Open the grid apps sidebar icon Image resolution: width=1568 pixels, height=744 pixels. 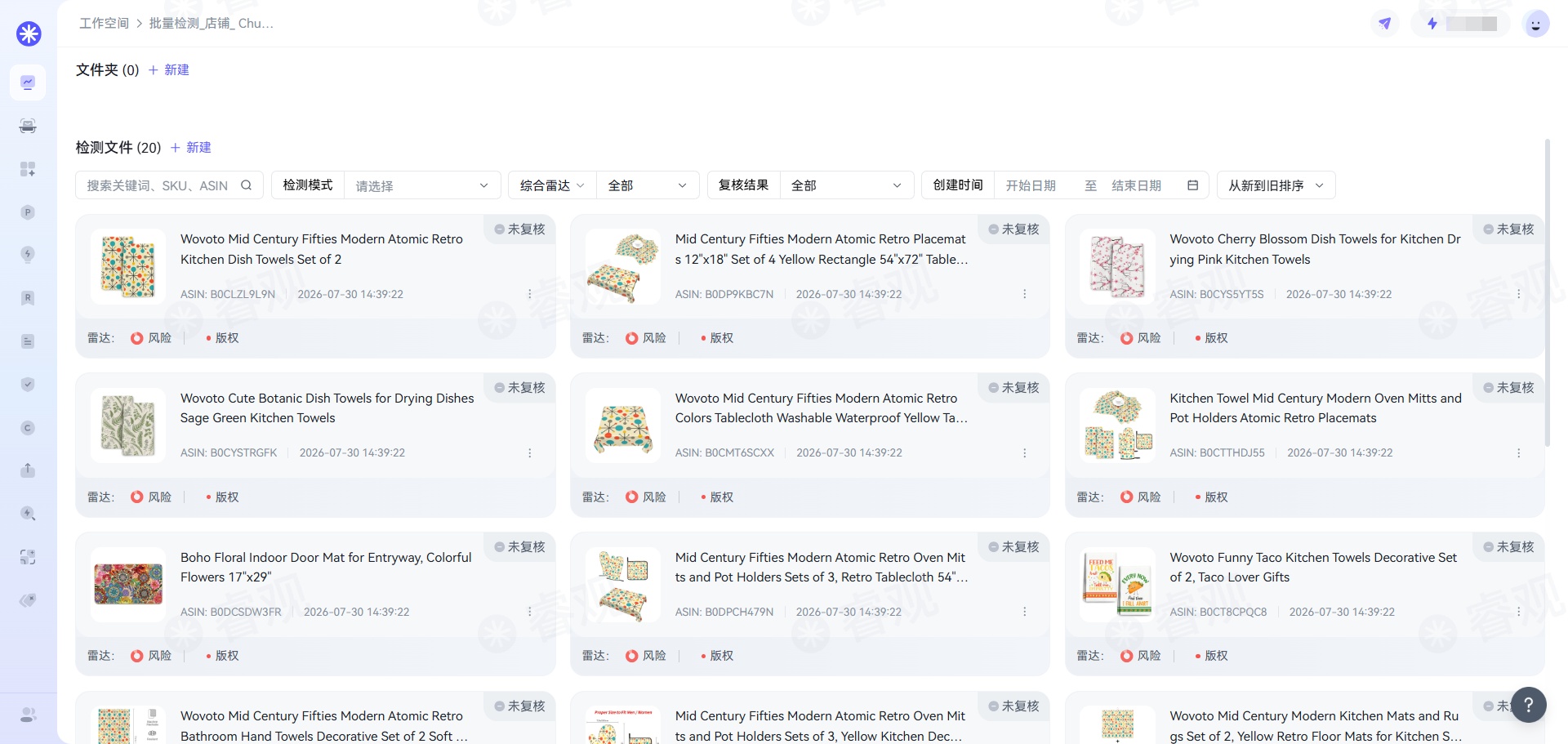point(28,169)
